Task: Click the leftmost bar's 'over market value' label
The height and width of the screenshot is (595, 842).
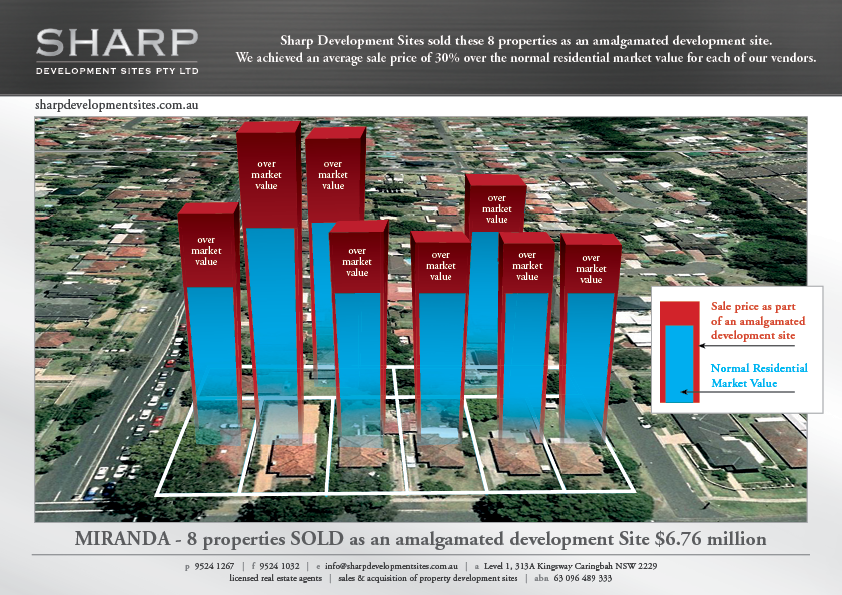Action: click(x=207, y=250)
